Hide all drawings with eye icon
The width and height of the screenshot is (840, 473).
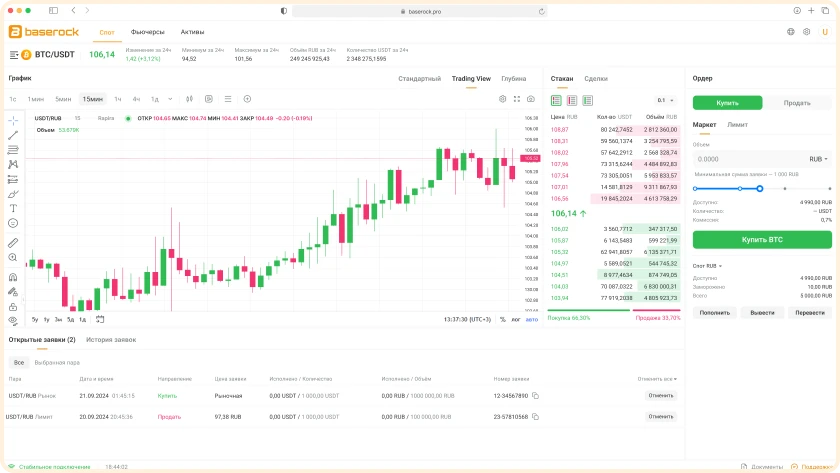(13, 320)
